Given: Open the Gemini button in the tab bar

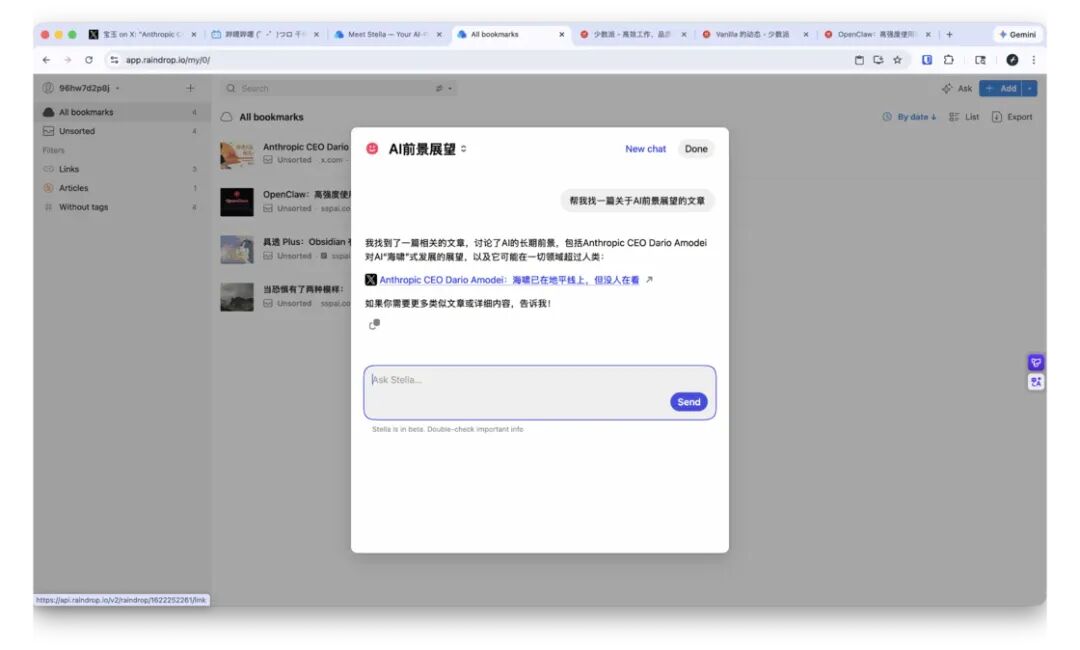Looking at the screenshot, I should [x=1017, y=34].
